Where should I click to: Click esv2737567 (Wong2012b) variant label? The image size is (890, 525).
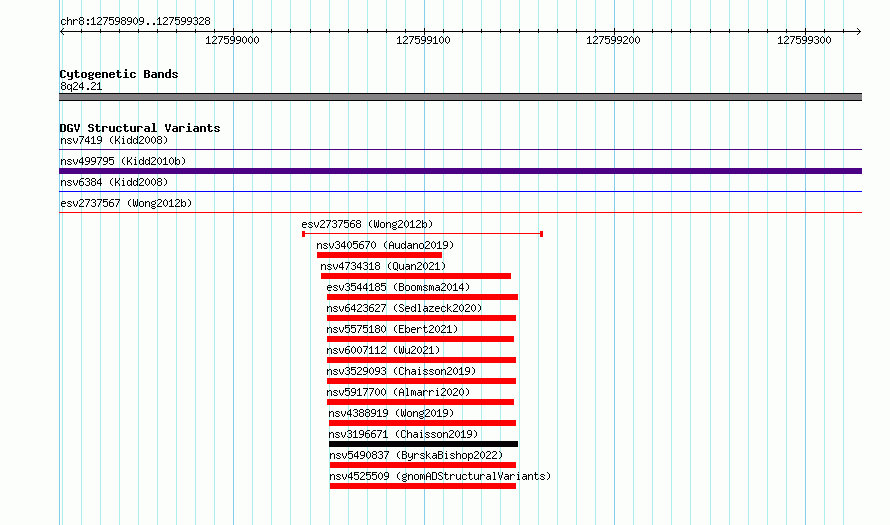click(x=126, y=203)
